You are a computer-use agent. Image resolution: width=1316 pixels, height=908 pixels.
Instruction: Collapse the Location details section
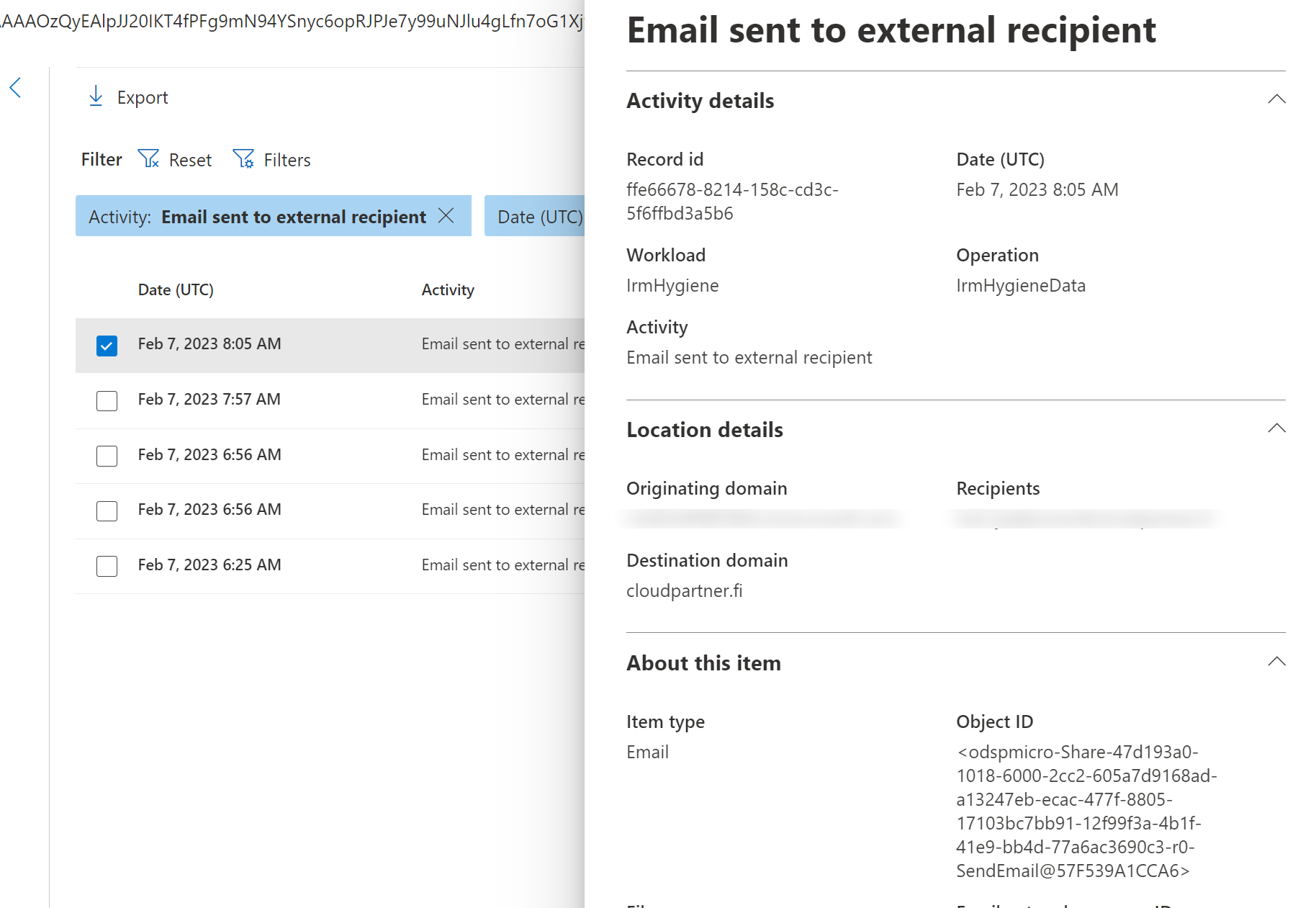point(1276,428)
